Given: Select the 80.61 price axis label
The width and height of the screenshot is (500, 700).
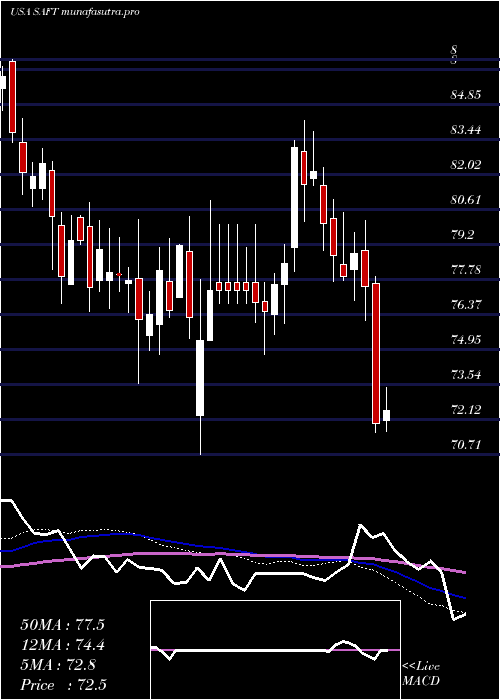Looking at the screenshot, I should pos(466,200).
